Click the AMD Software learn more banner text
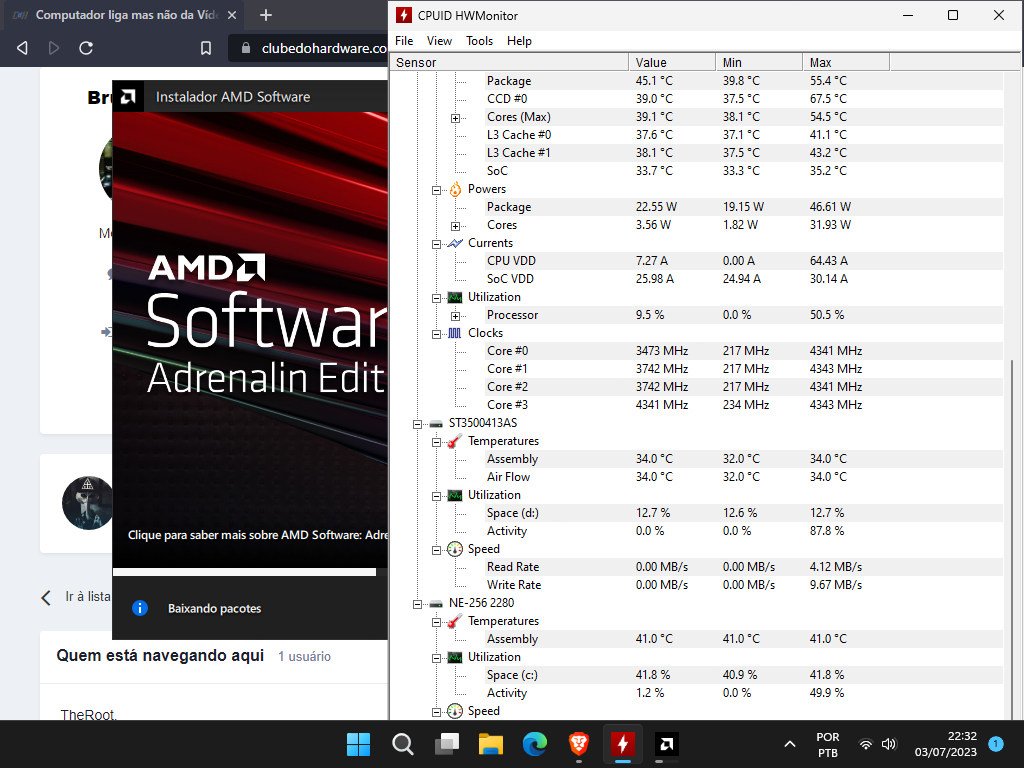Viewport: 1024px width, 768px height. [257, 535]
